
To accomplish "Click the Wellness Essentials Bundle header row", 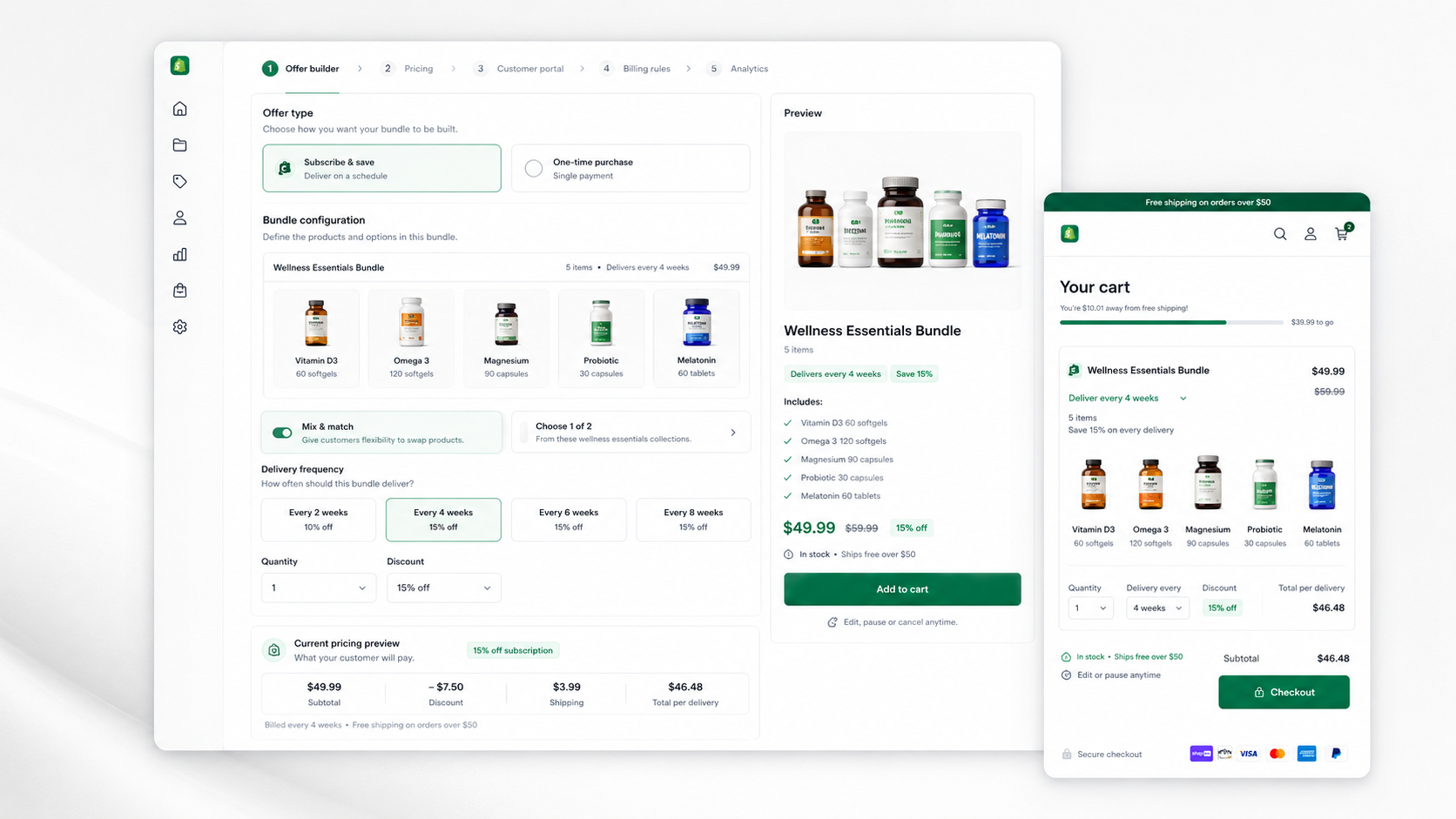I will click(506, 267).
